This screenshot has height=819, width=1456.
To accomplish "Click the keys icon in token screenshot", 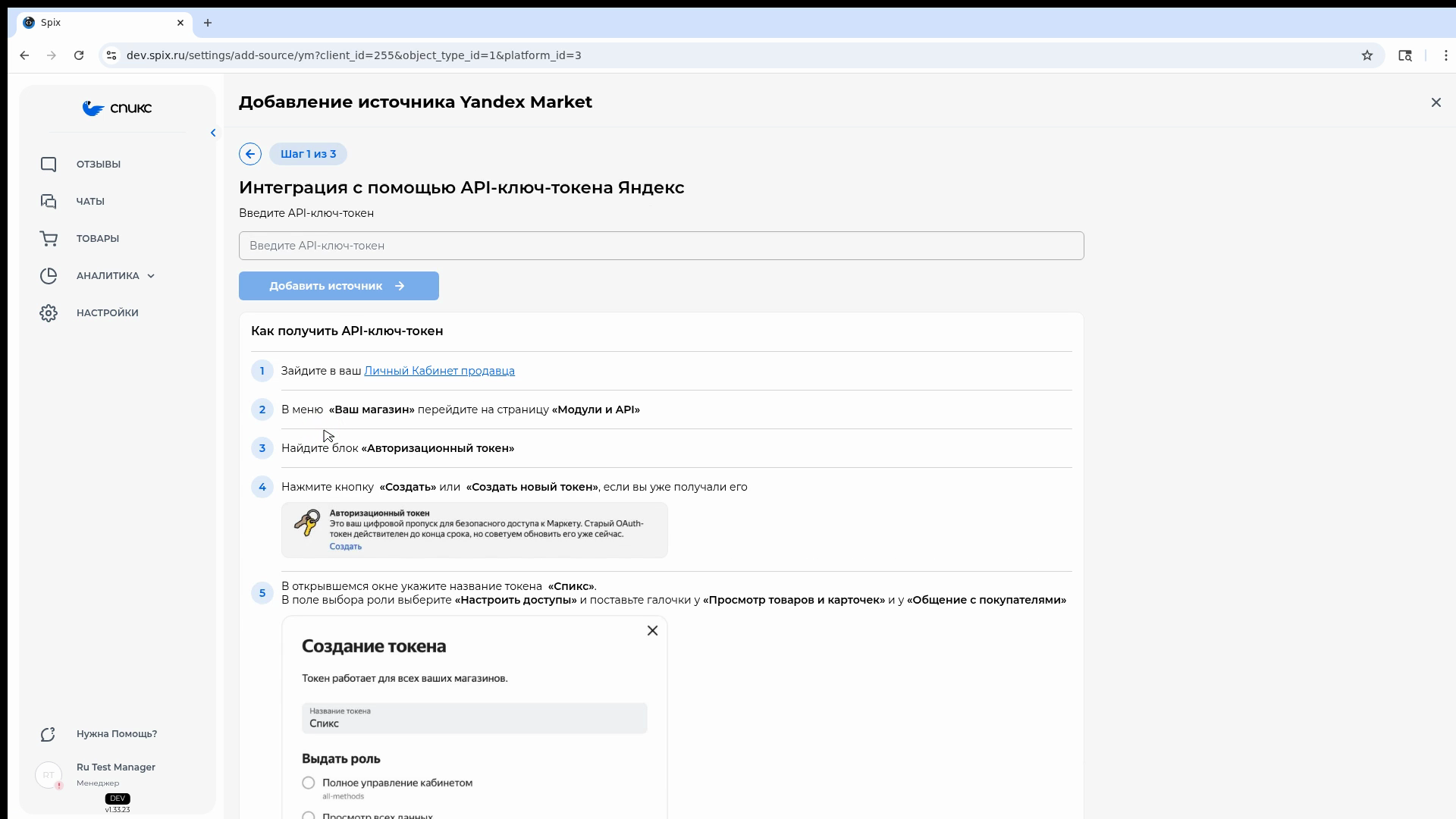I will pyautogui.click(x=307, y=522).
